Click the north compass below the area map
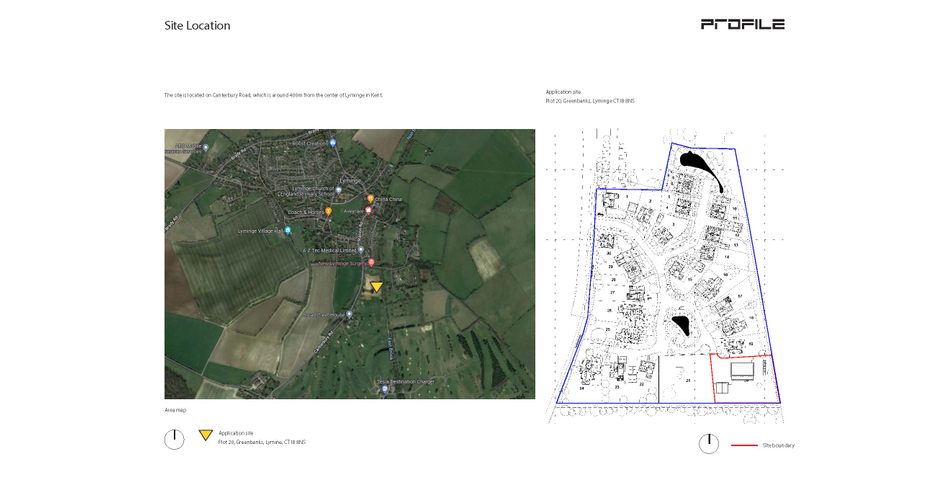 coord(174,439)
